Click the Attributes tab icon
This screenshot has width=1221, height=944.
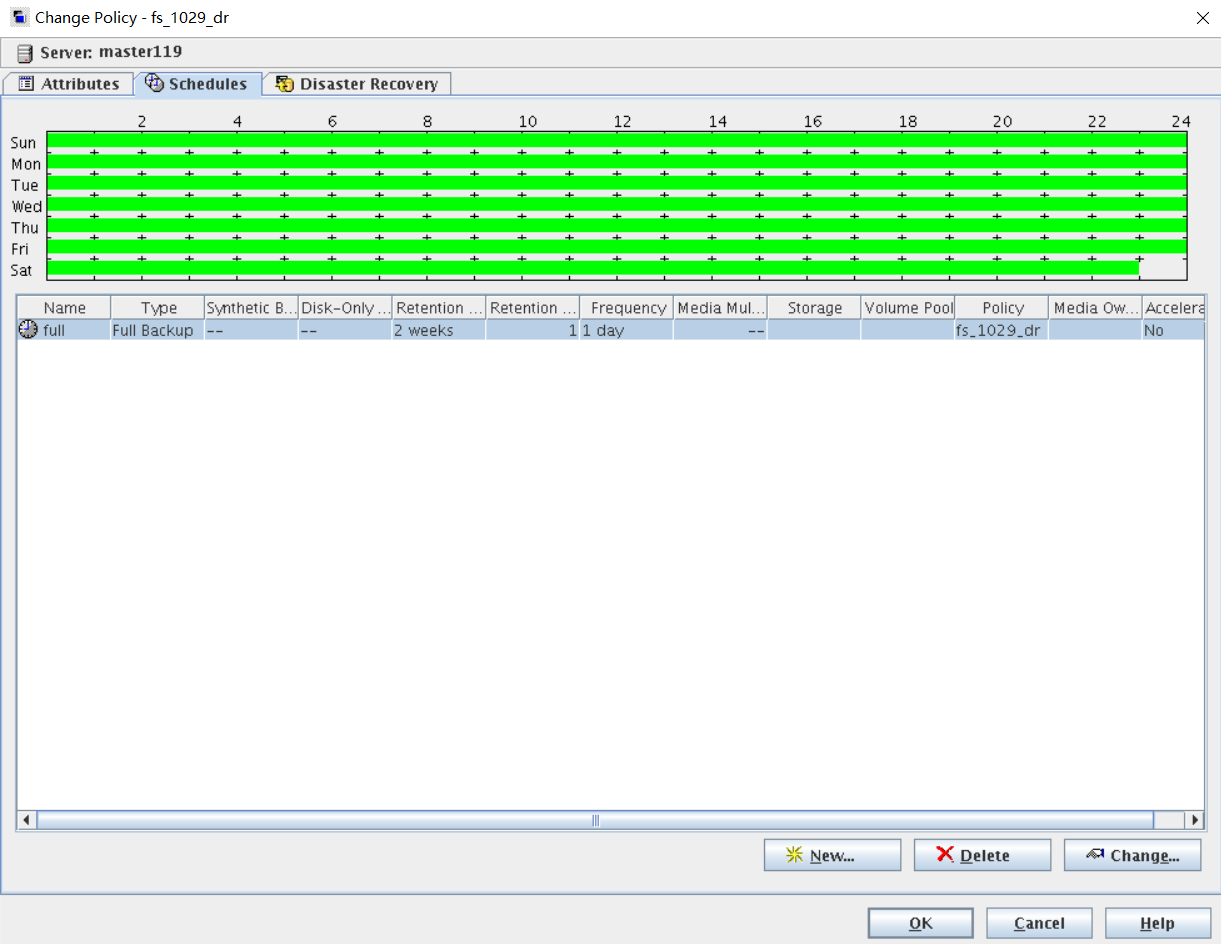(x=26, y=84)
